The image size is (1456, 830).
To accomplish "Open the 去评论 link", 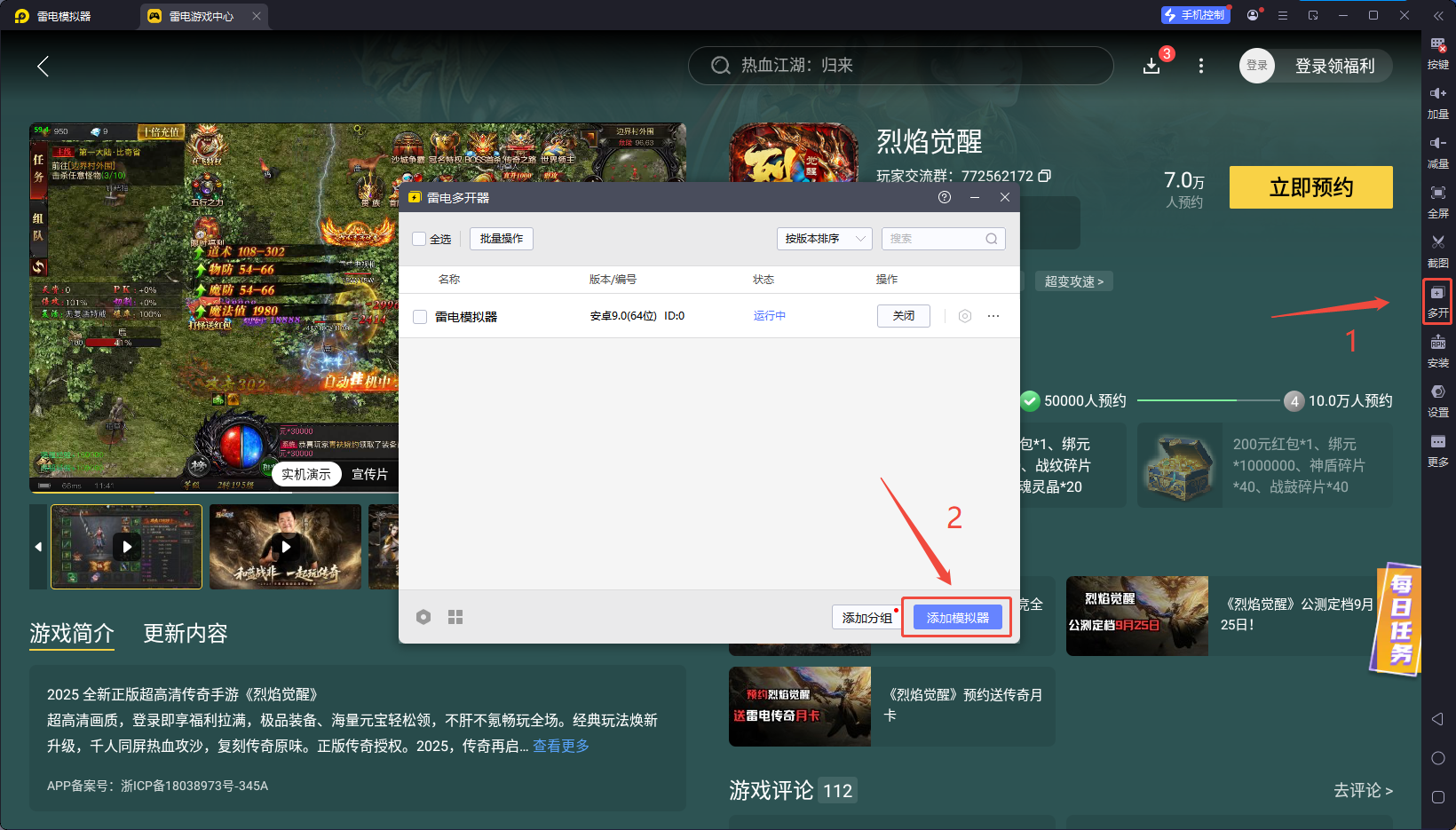I will tap(1363, 790).
